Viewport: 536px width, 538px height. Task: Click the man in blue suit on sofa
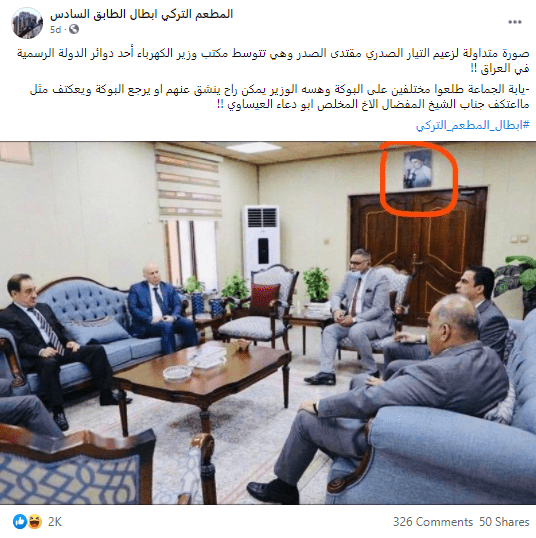pyautogui.click(x=160, y=307)
